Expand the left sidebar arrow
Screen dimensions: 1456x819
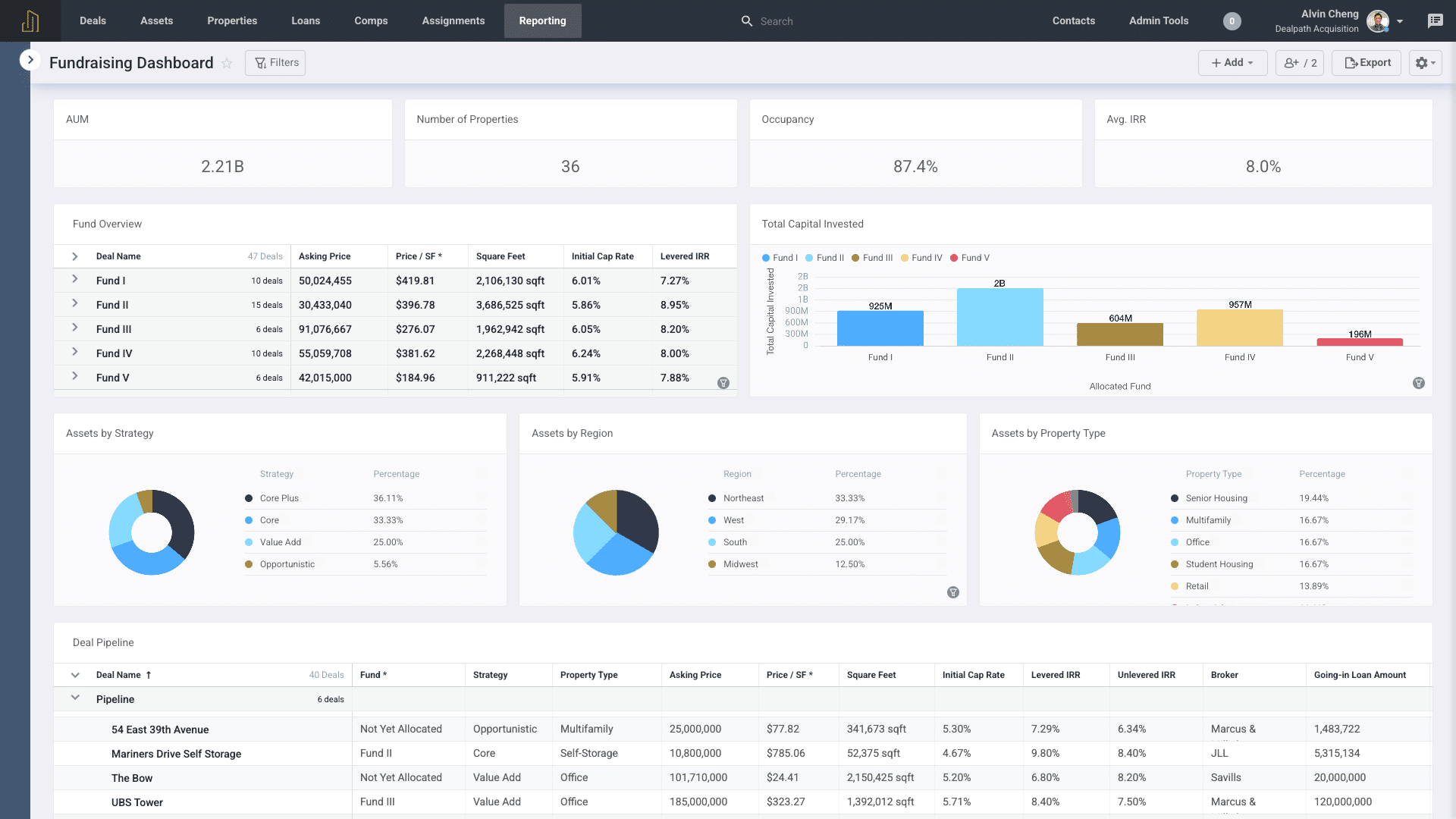[x=30, y=60]
